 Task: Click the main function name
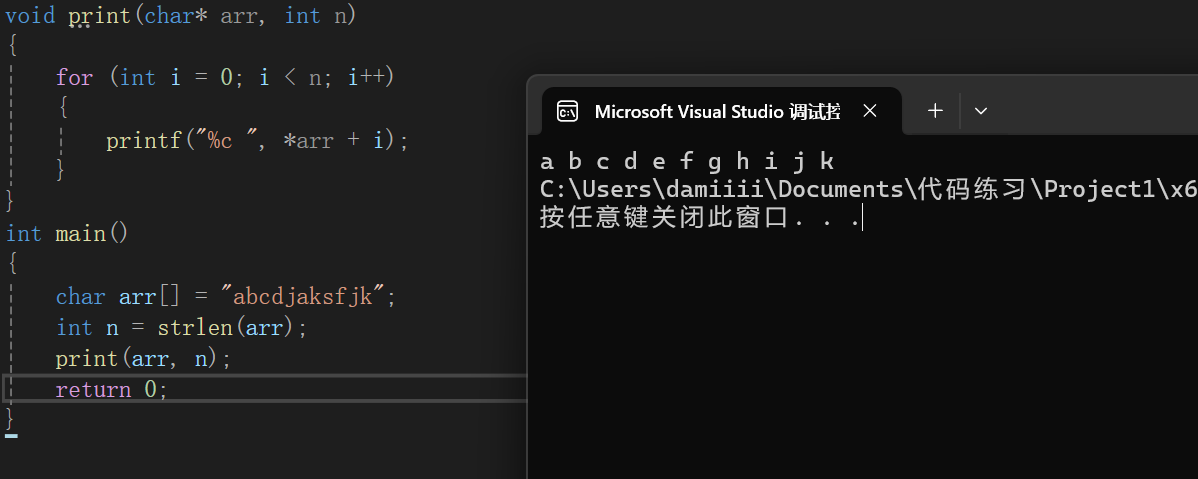[81, 234]
